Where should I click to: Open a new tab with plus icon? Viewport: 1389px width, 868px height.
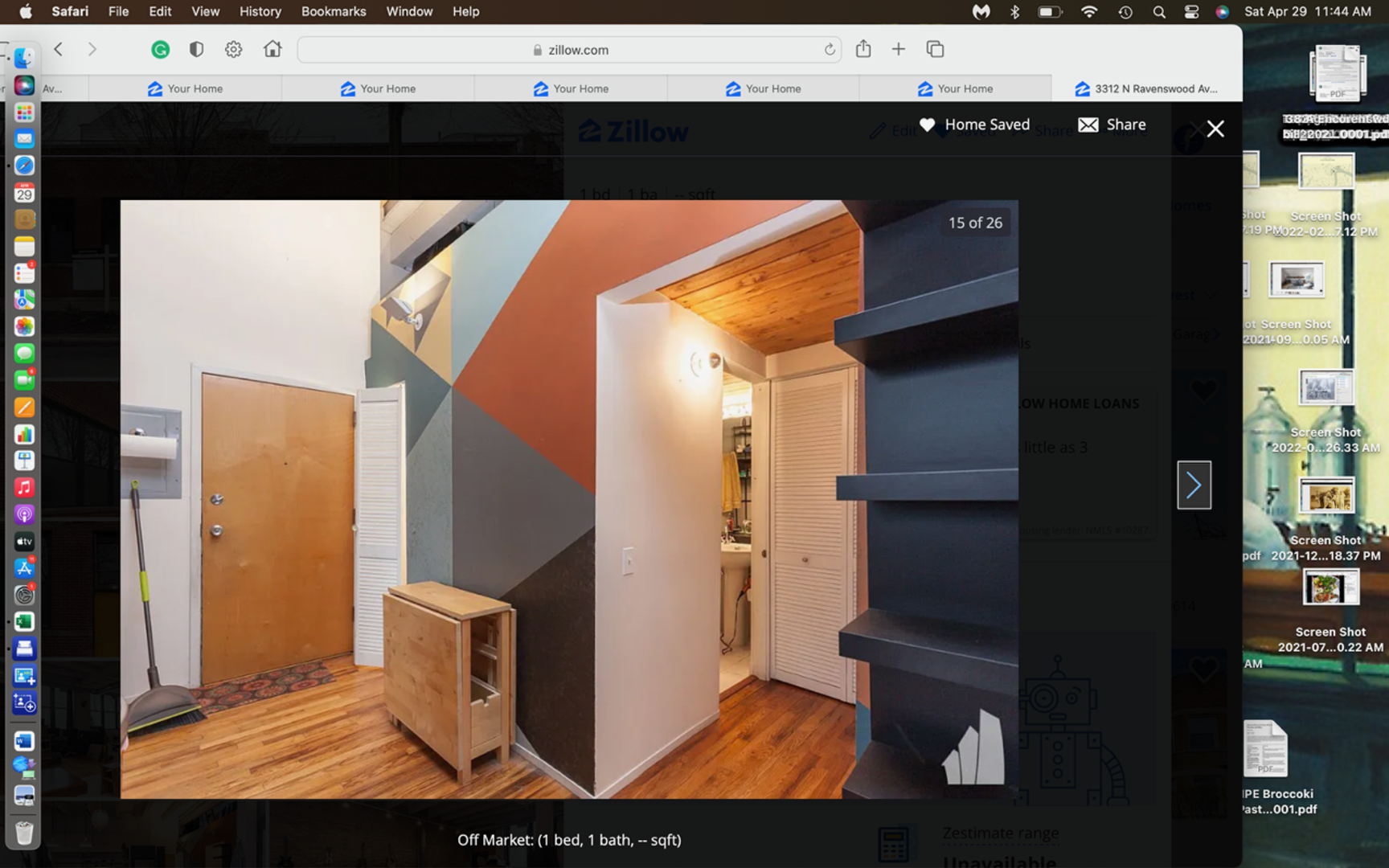pos(899,50)
